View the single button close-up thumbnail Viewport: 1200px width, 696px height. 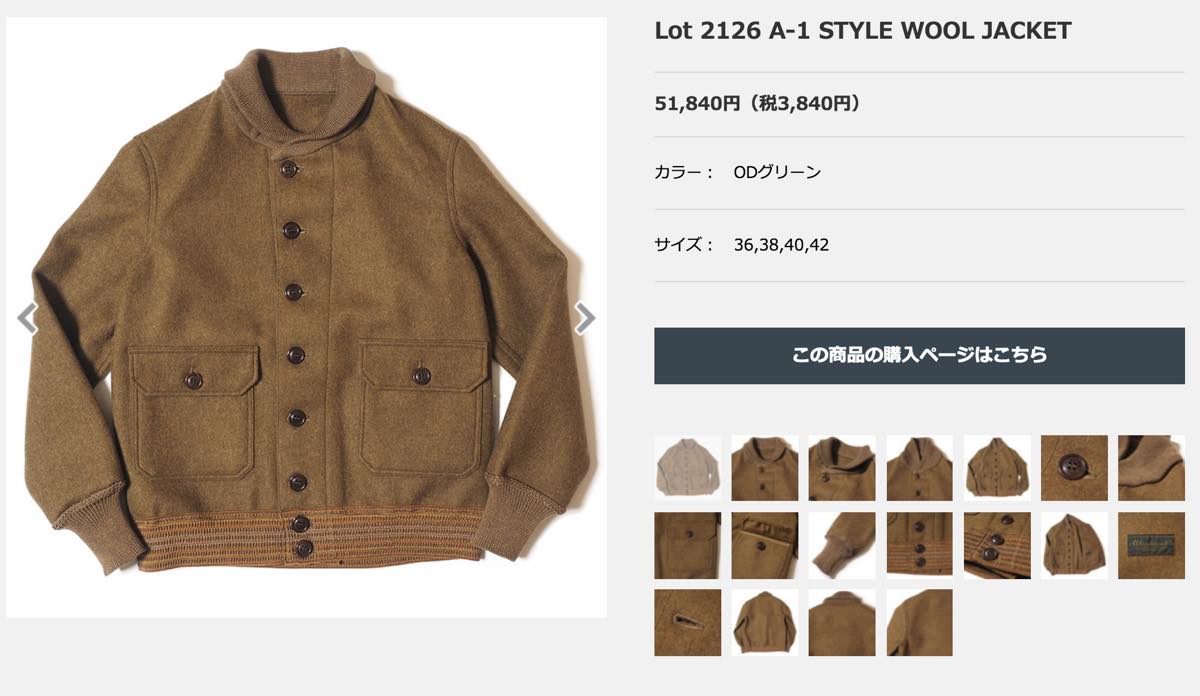(1074, 468)
